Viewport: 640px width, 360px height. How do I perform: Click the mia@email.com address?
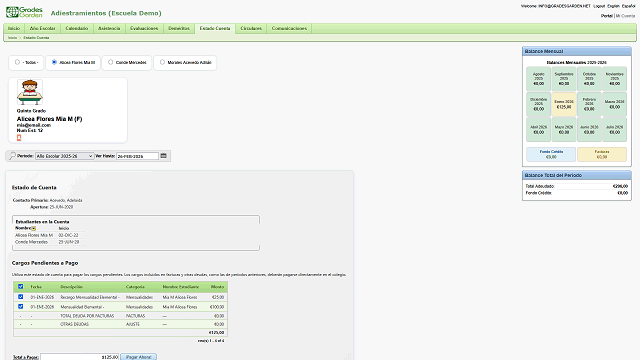(34, 125)
